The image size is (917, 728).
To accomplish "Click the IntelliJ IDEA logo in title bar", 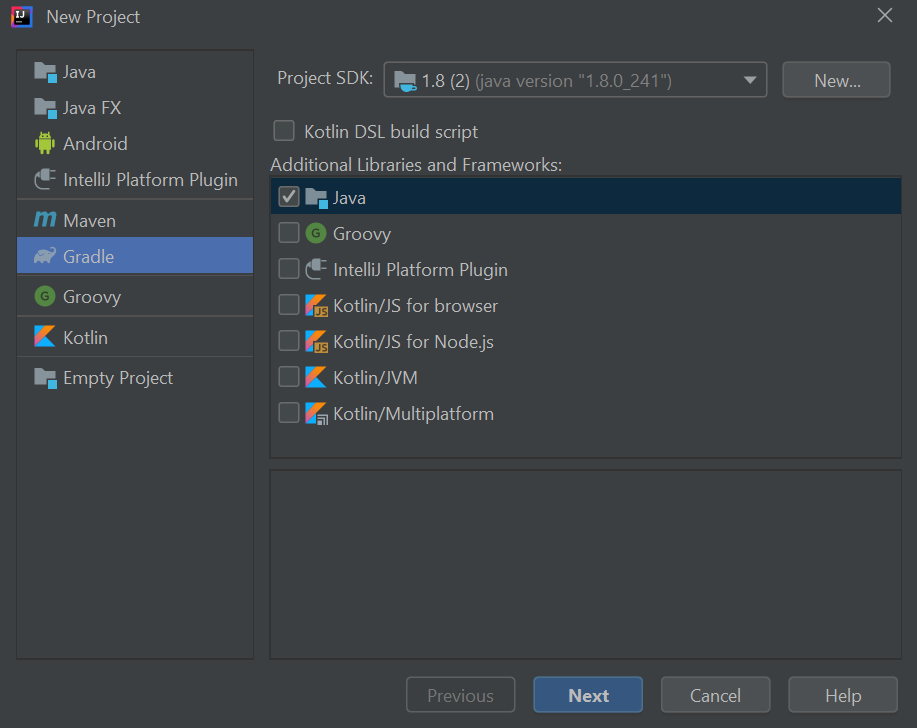I will [x=22, y=16].
